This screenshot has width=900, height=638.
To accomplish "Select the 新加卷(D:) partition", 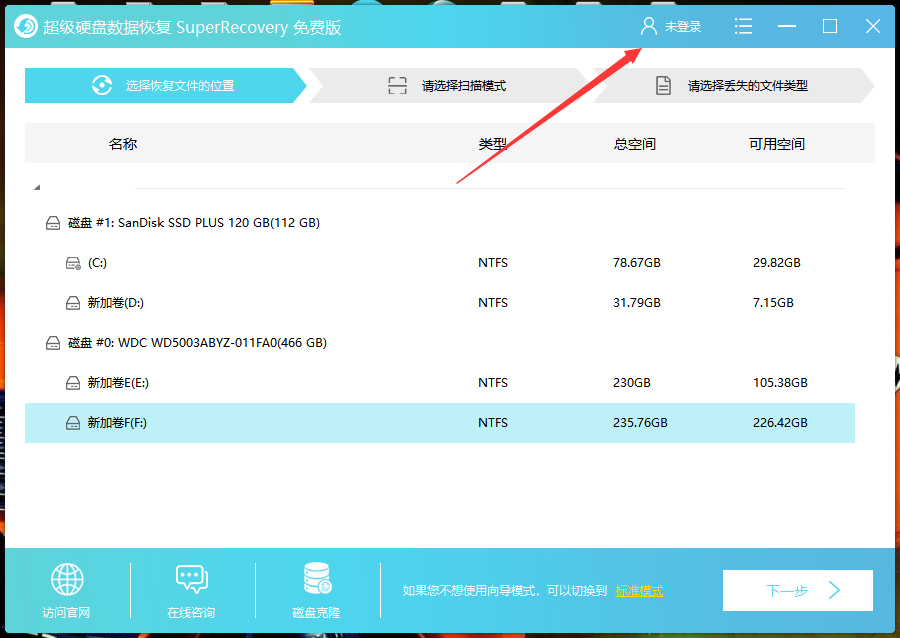I will [x=440, y=302].
